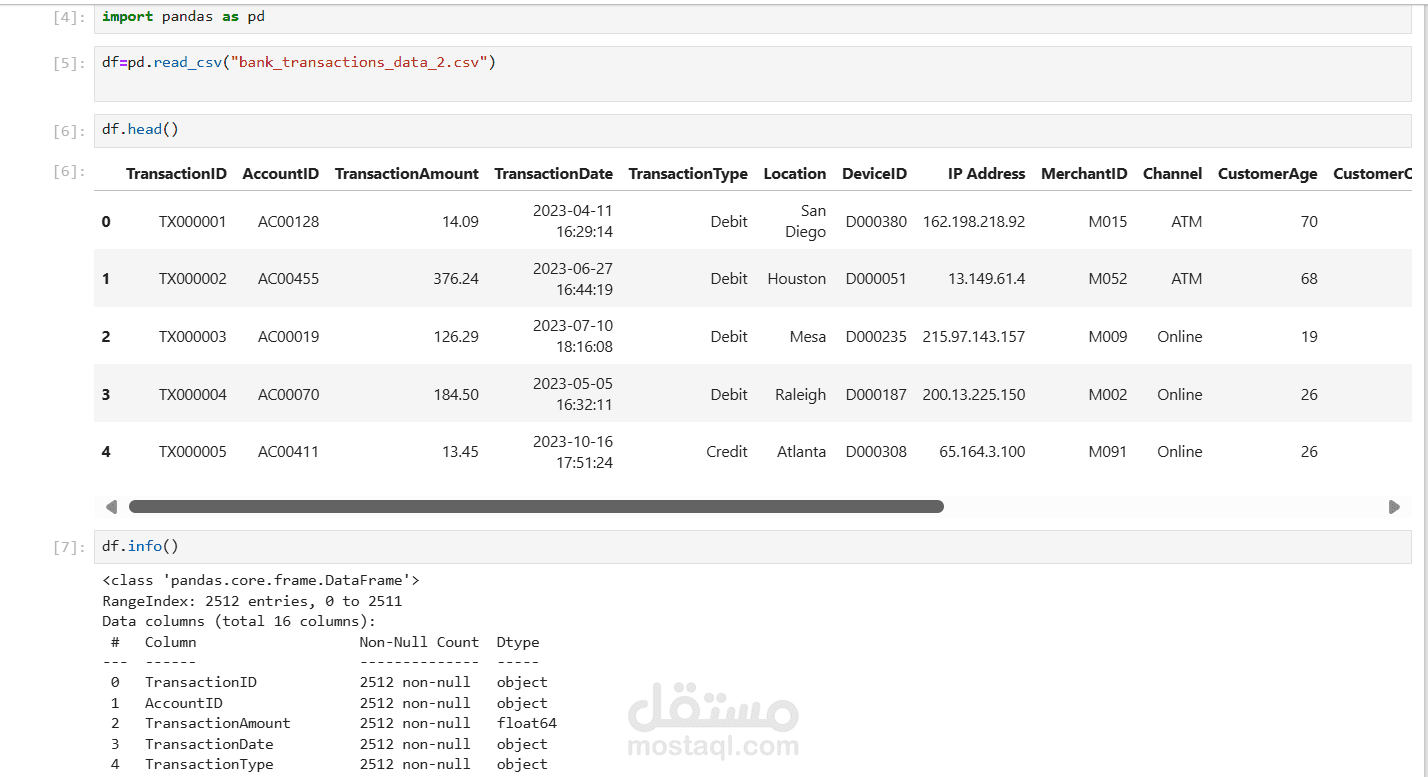Click the 'Data columns (total 16 columns)' line
Image resolution: width=1428 pixels, height=777 pixels.
click(x=239, y=621)
